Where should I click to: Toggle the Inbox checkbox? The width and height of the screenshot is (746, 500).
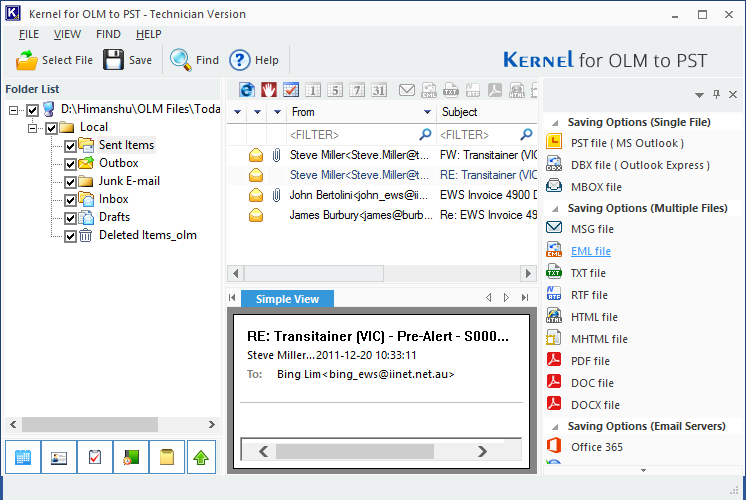70,200
